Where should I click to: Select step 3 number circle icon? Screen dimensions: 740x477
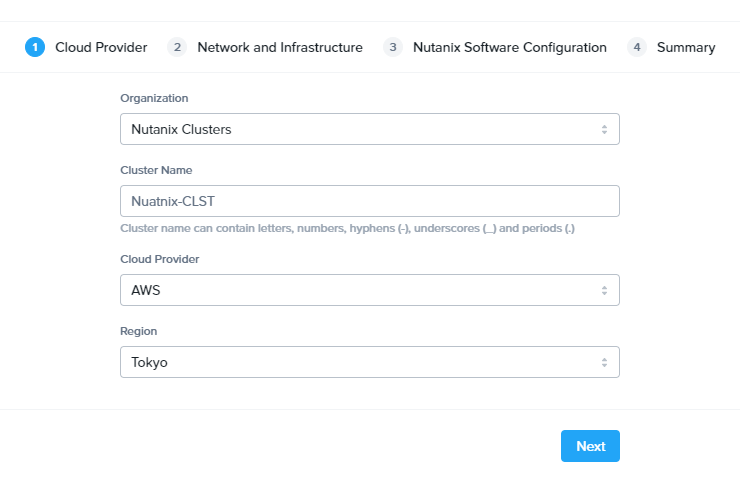393,47
